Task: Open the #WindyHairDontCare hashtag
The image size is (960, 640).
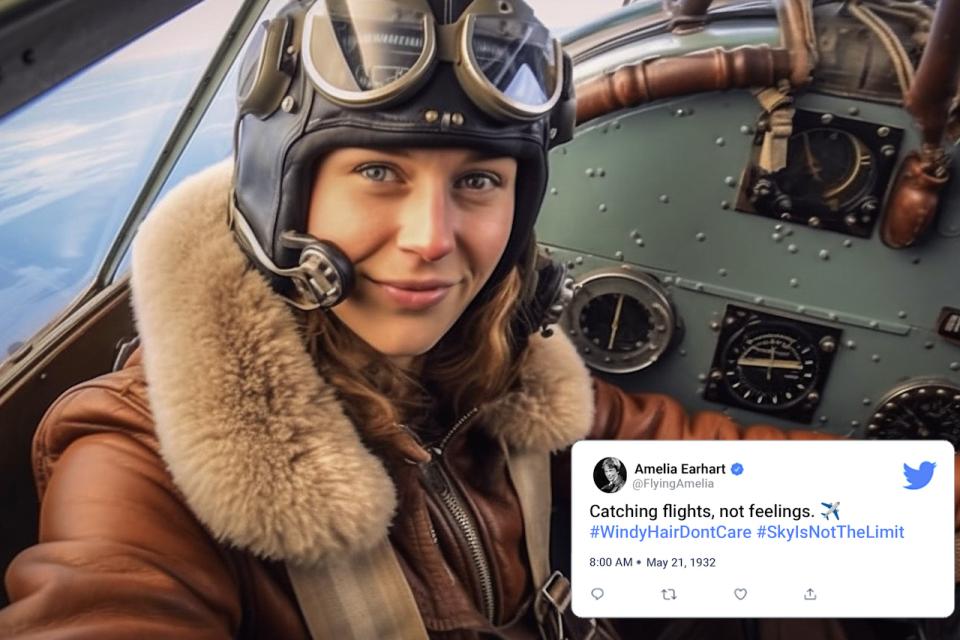Action: point(670,532)
